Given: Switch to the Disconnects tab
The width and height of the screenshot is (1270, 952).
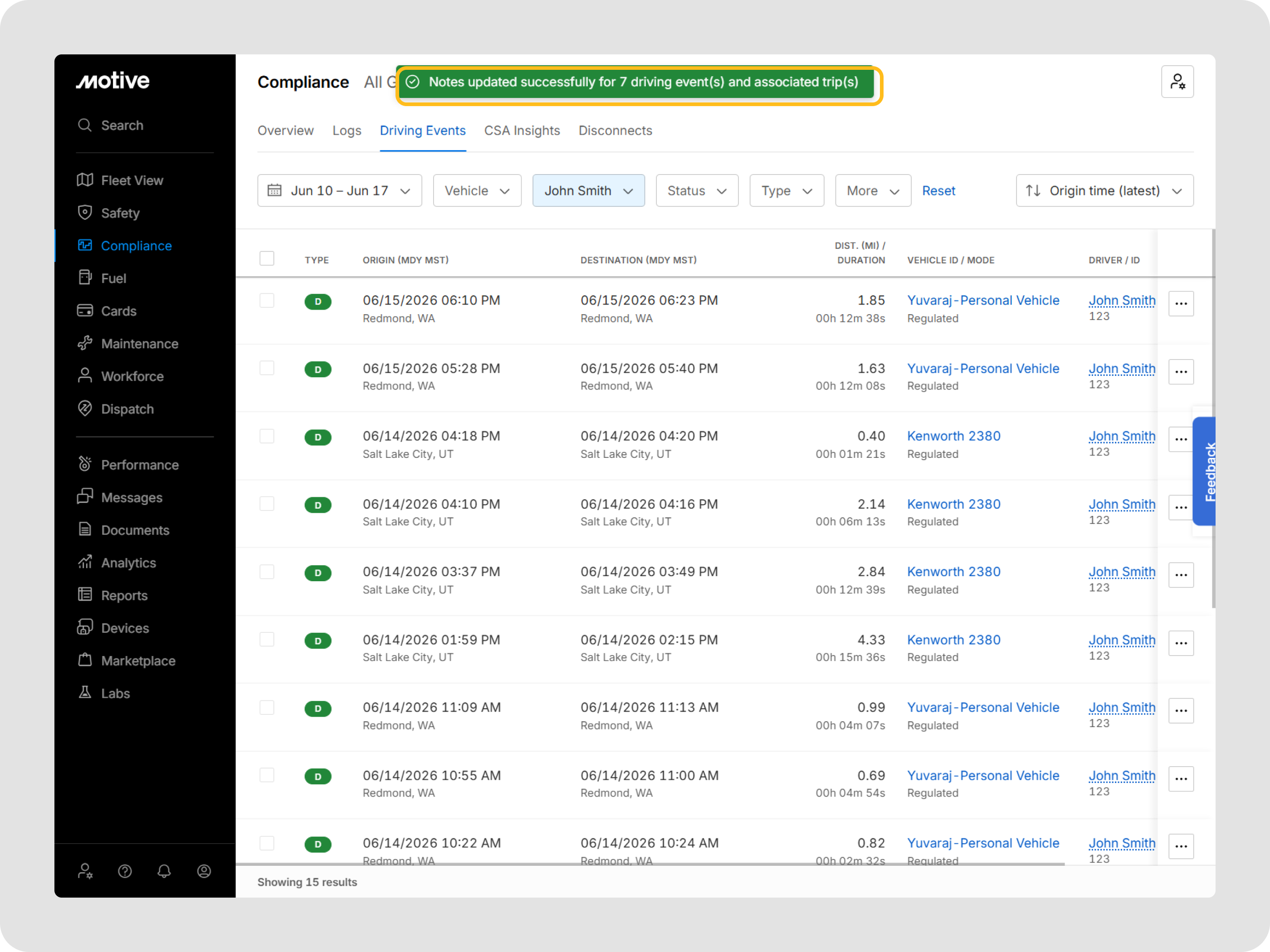Looking at the screenshot, I should click(x=615, y=131).
